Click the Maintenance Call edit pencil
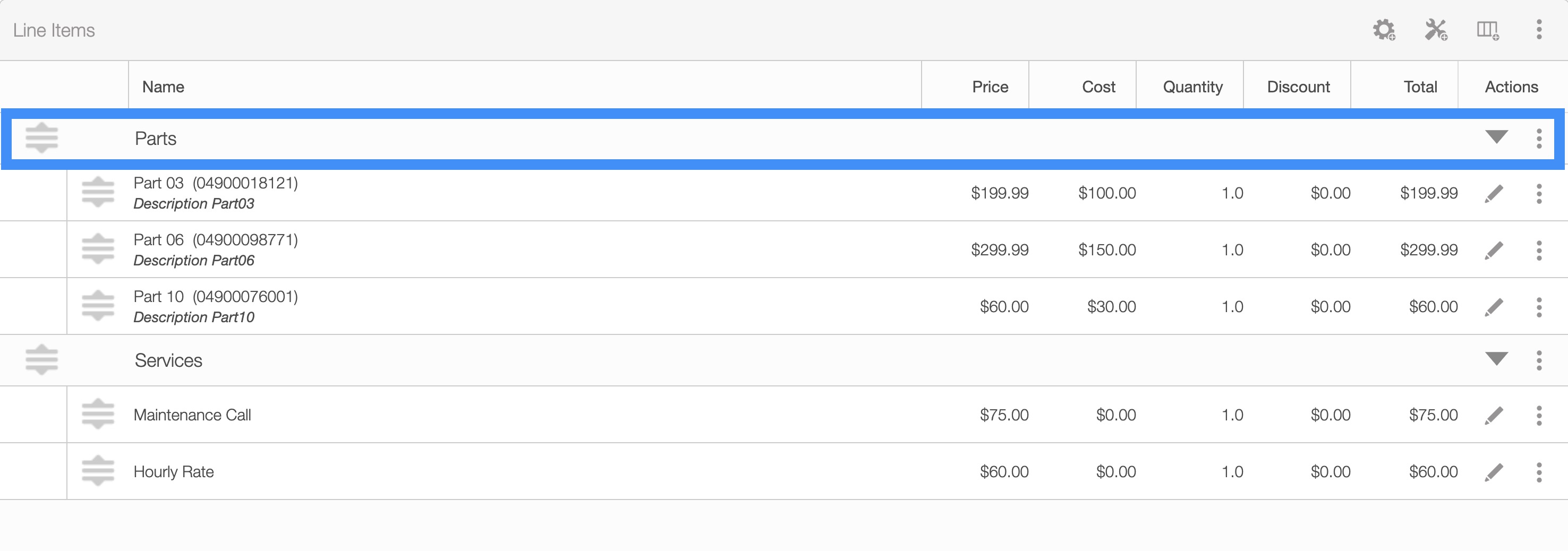Screen dimensions: 1568x551 click(1494, 416)
